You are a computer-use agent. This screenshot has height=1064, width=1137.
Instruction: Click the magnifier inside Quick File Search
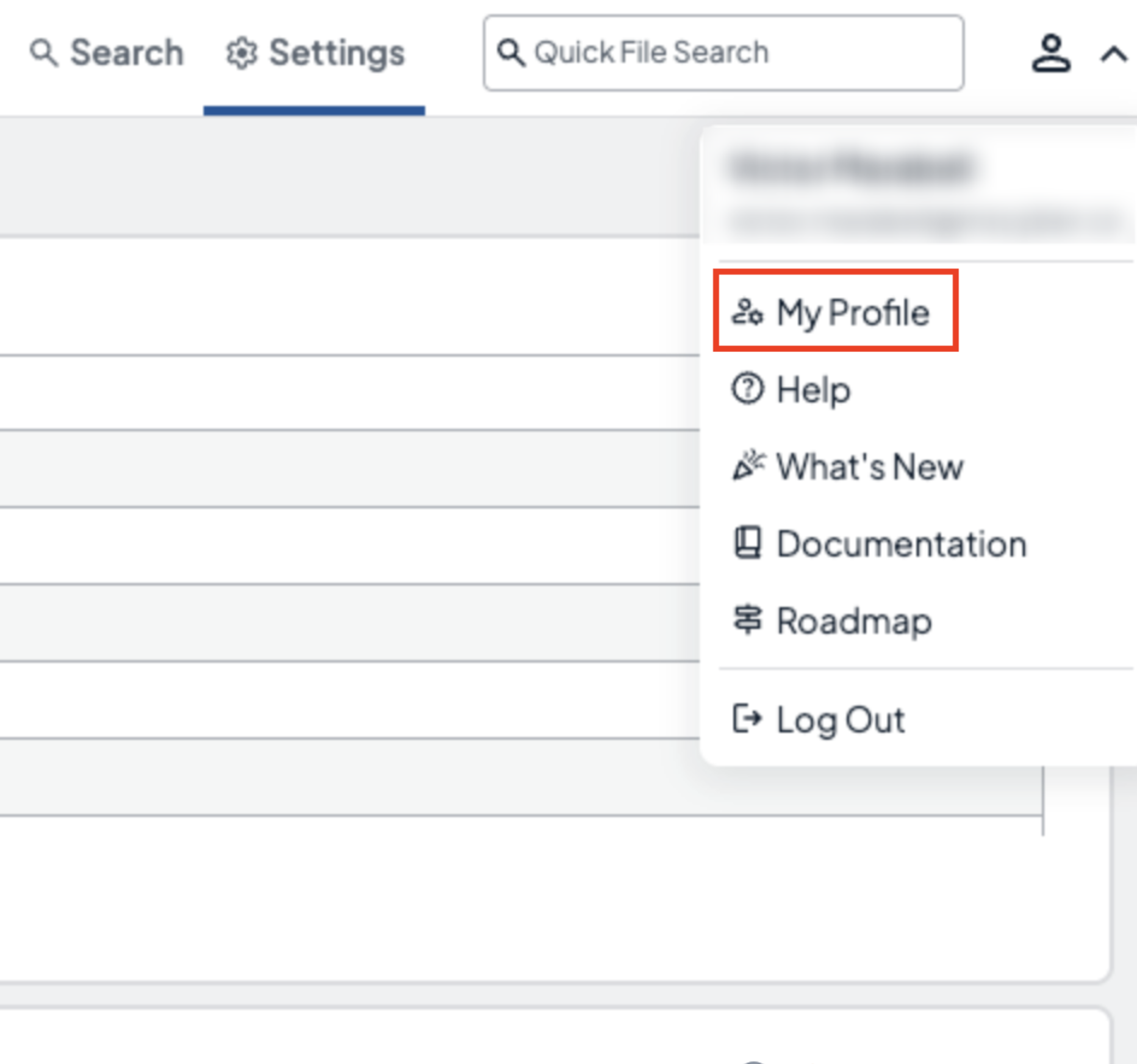tap(511, 52)
